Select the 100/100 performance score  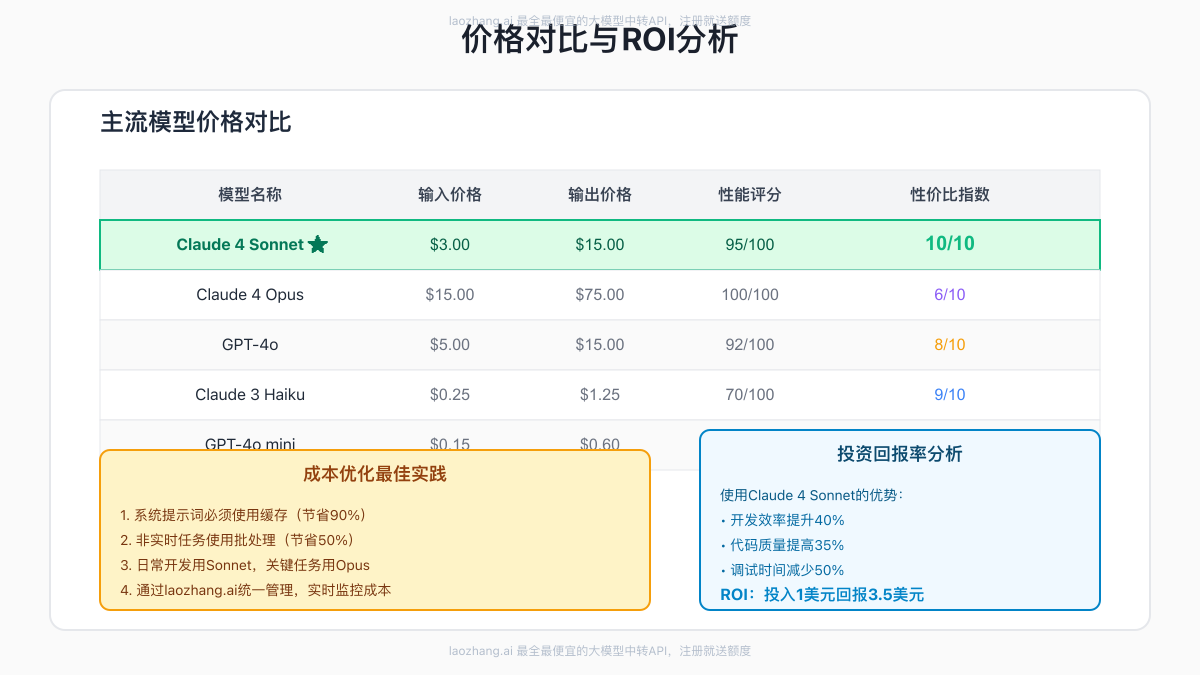750,295
